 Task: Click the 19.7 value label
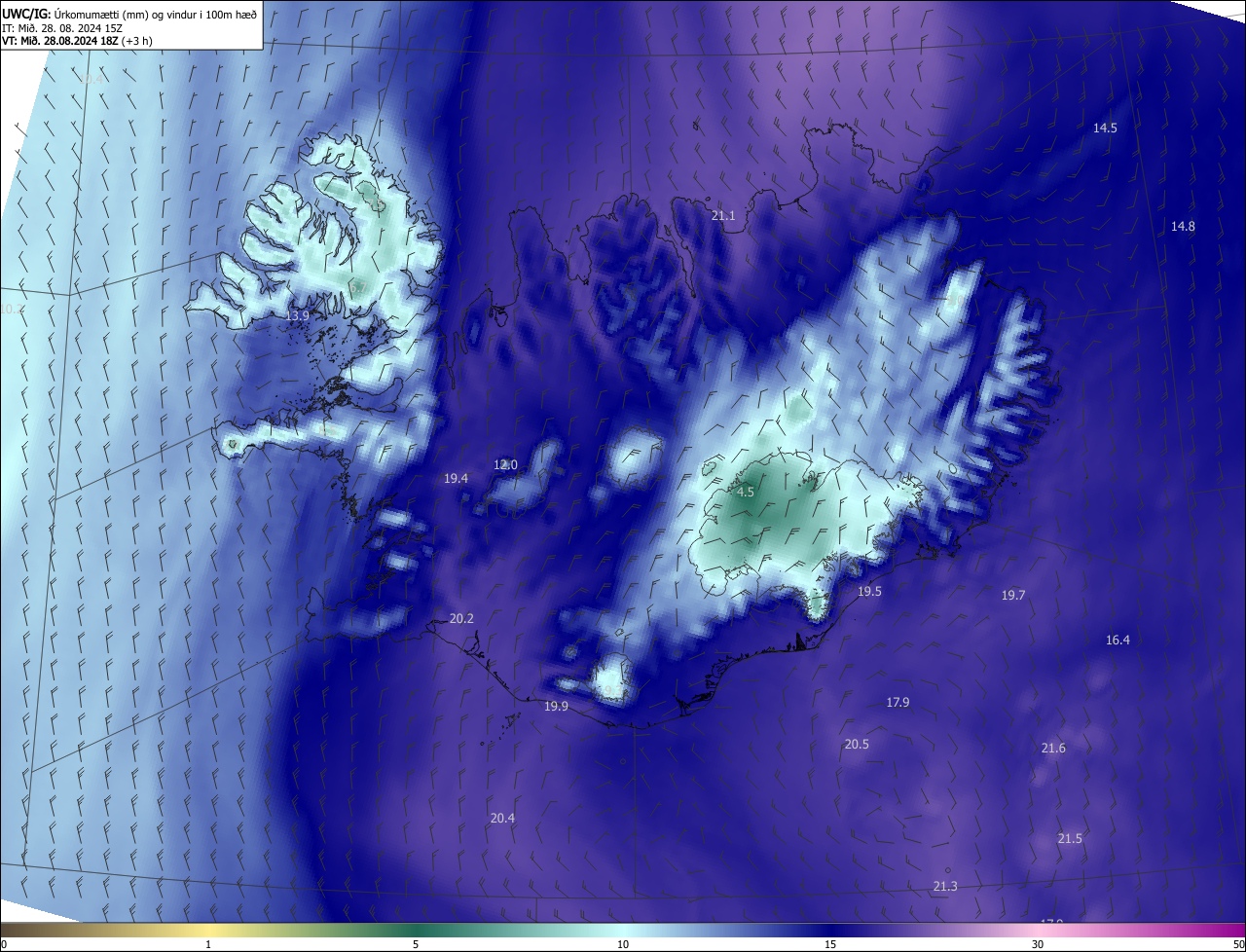tap(1013, 595)
